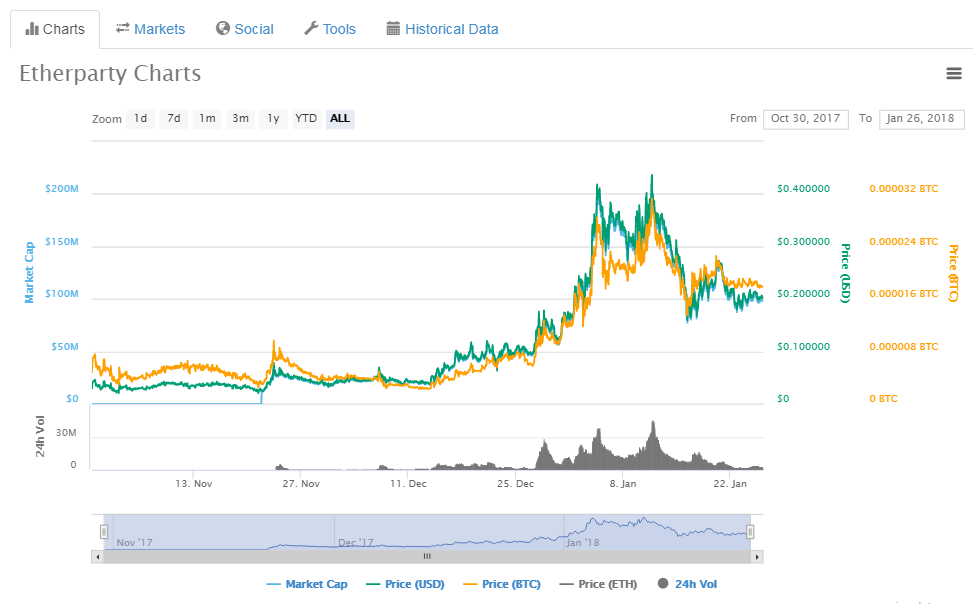Click the $150M market cap axis label
Image resolution: width=980 pixels, height=604 pixels.
pyautogui.click(x=62, y=242)
